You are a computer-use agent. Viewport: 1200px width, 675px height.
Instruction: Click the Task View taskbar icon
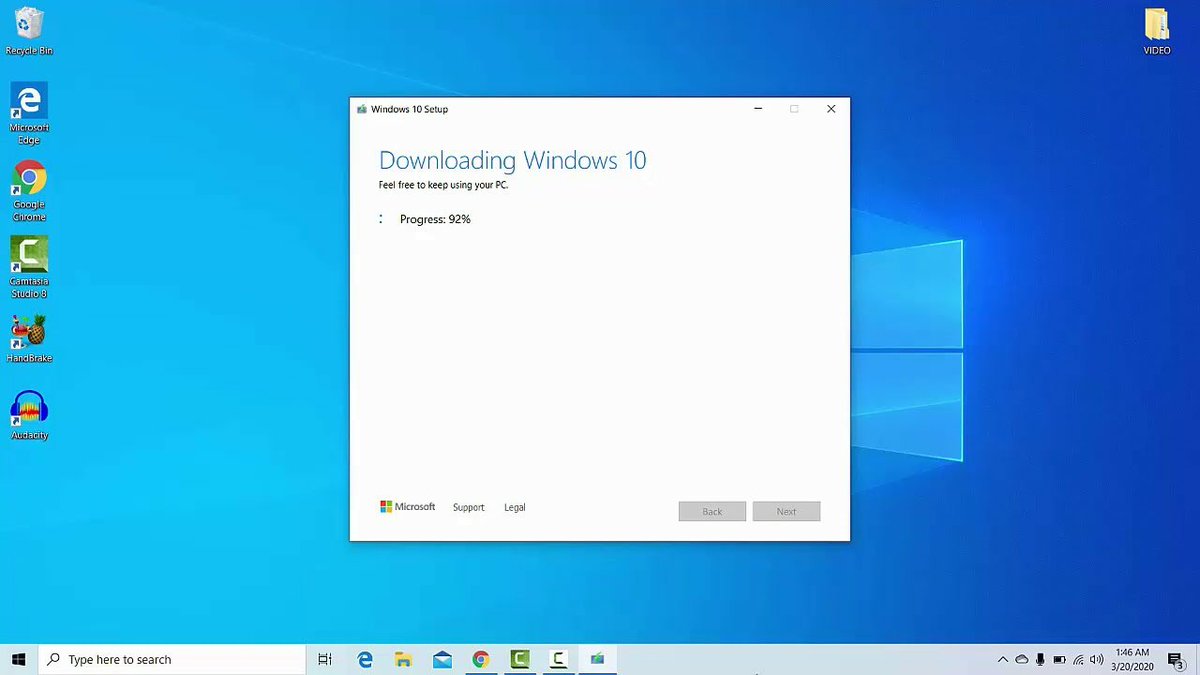click(325, 659)
